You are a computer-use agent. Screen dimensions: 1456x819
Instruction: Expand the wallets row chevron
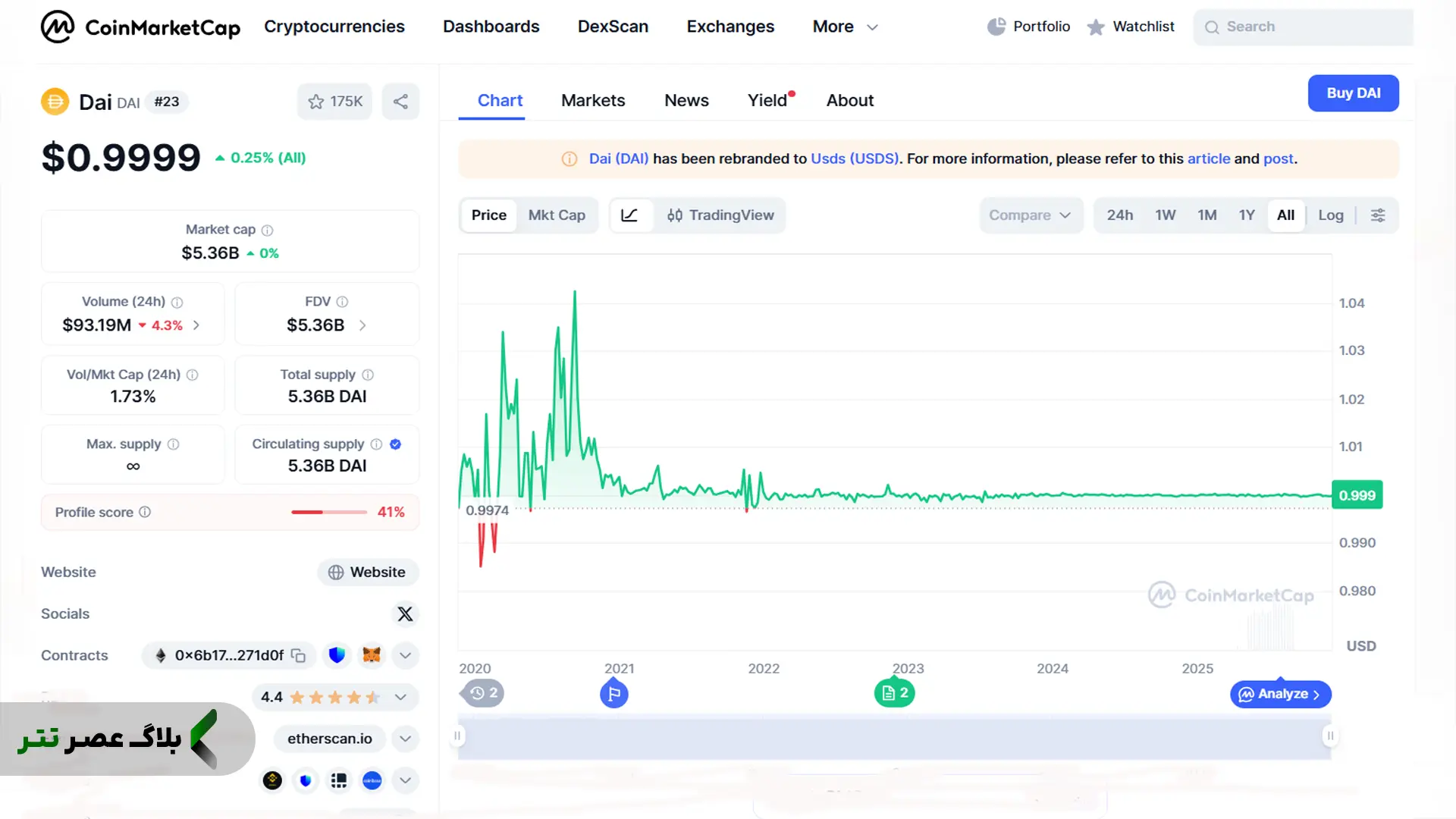tap(406, 780)
